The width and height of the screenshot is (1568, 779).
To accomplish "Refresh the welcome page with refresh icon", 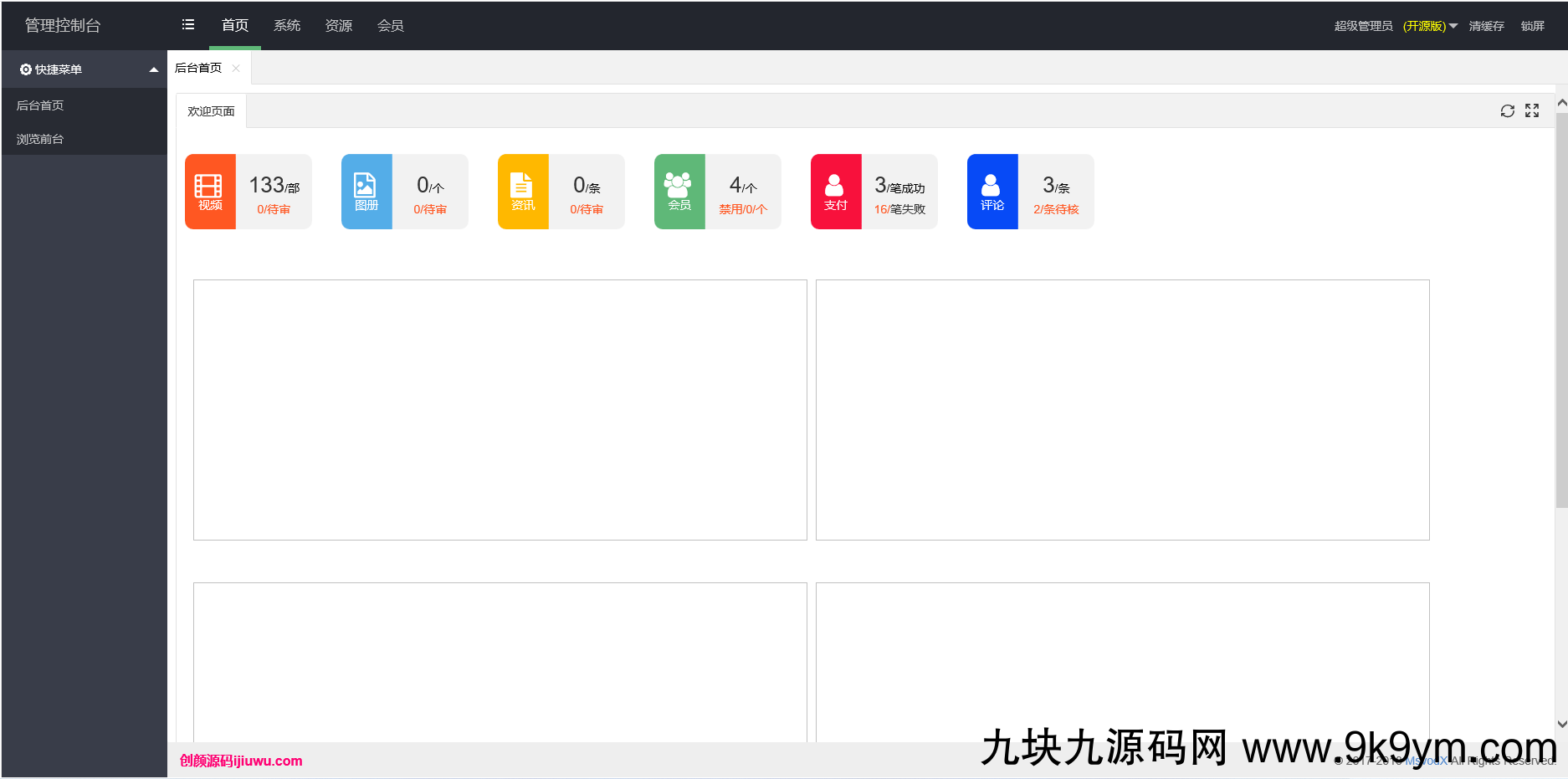I will tap(1508, 110).
